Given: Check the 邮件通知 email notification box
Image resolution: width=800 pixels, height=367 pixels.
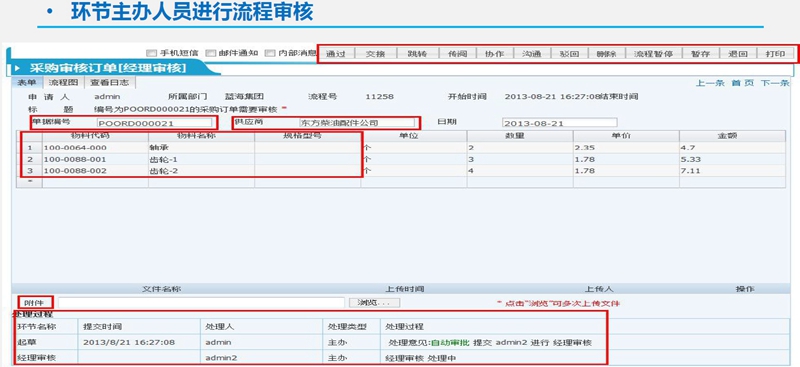Looking at the screenshot, I should point(211,53).
